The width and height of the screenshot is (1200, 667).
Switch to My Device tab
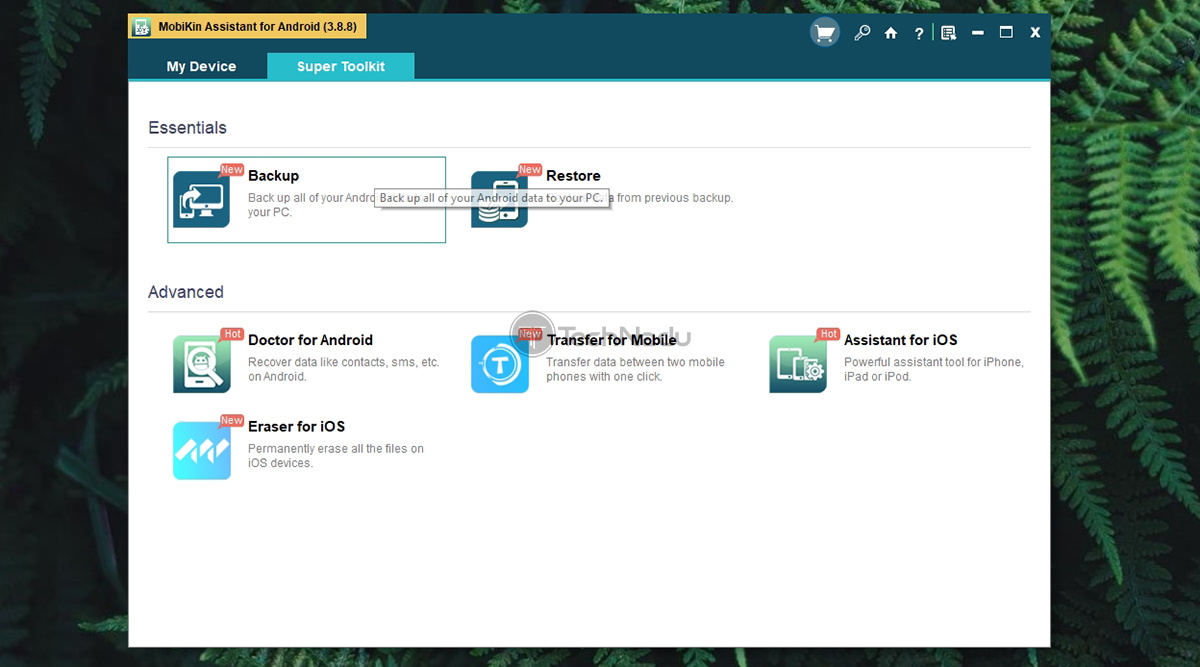click(201, 66)
